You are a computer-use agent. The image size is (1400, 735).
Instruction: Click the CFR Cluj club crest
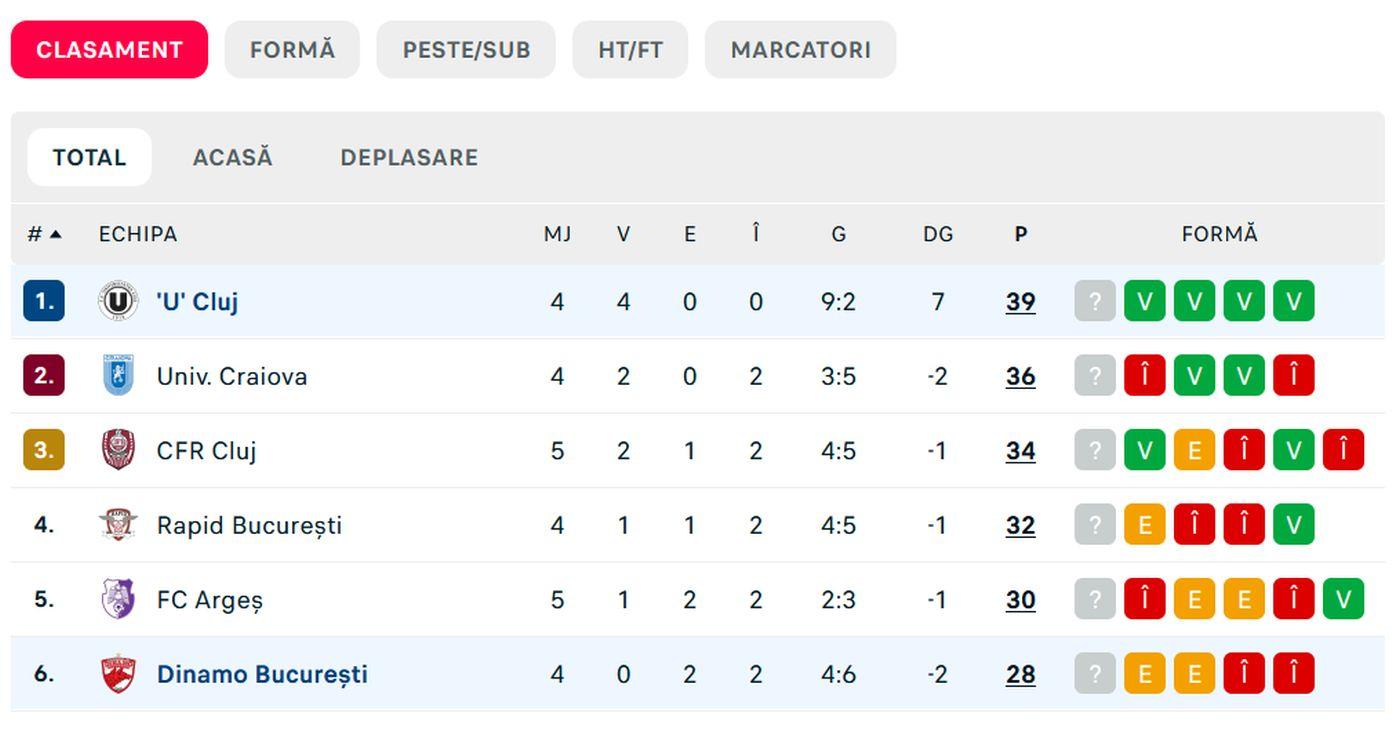click(x=118, y=450)
